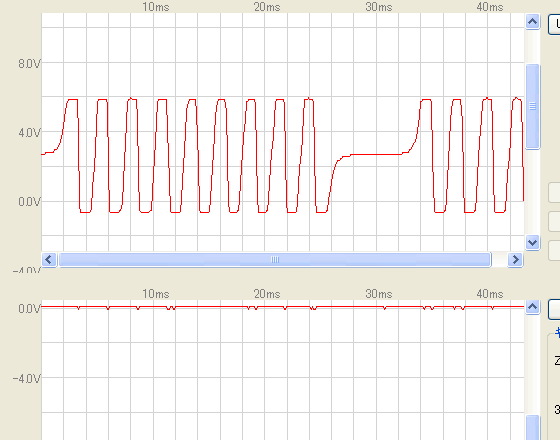The image size is (560, 440).
Task: Click the 10ms time label above upper graph
Action: [156, 7]
